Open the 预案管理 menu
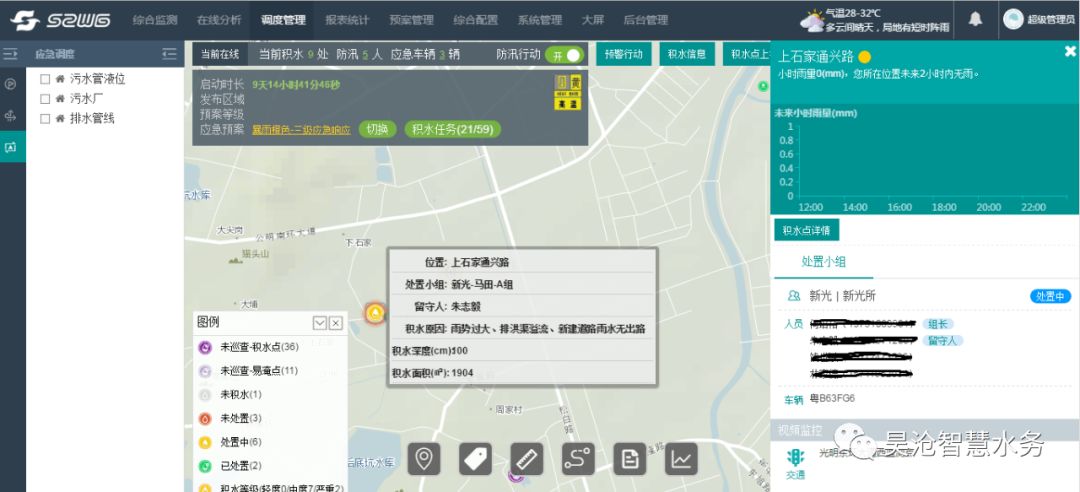The width and height of the screenshot is (1080, 492). tap(411, 20)
